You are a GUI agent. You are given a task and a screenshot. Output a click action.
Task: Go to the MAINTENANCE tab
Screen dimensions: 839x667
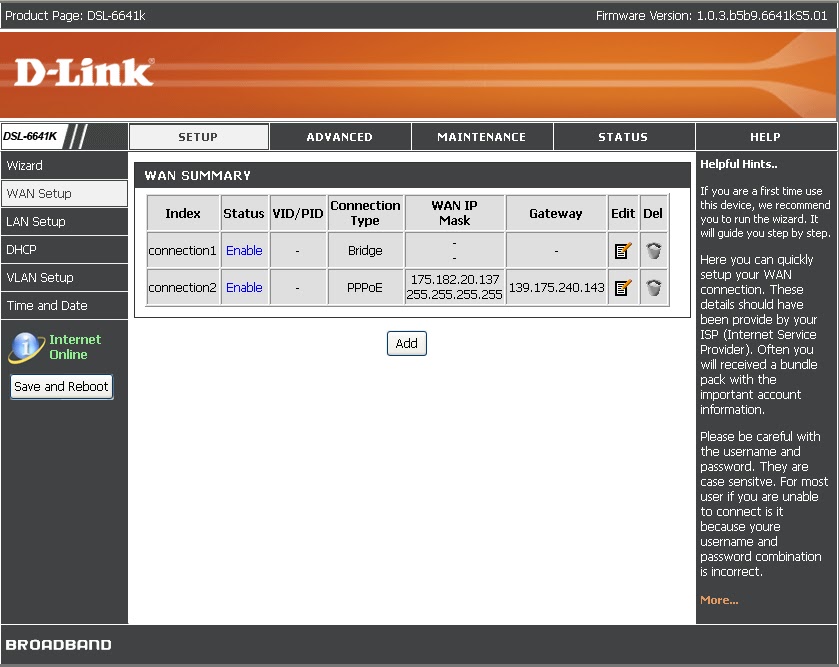click(482, 137)
